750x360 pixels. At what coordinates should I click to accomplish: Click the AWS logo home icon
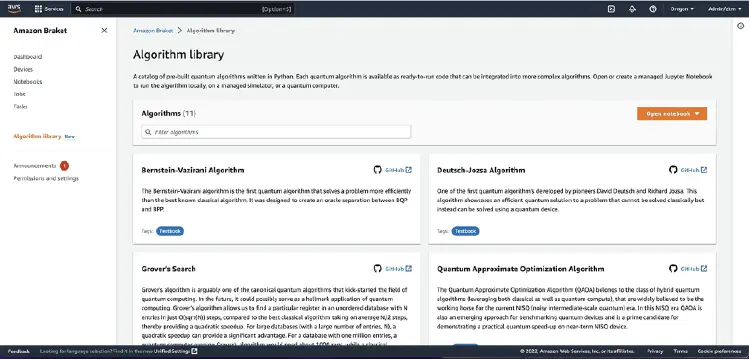click(14, 9)
